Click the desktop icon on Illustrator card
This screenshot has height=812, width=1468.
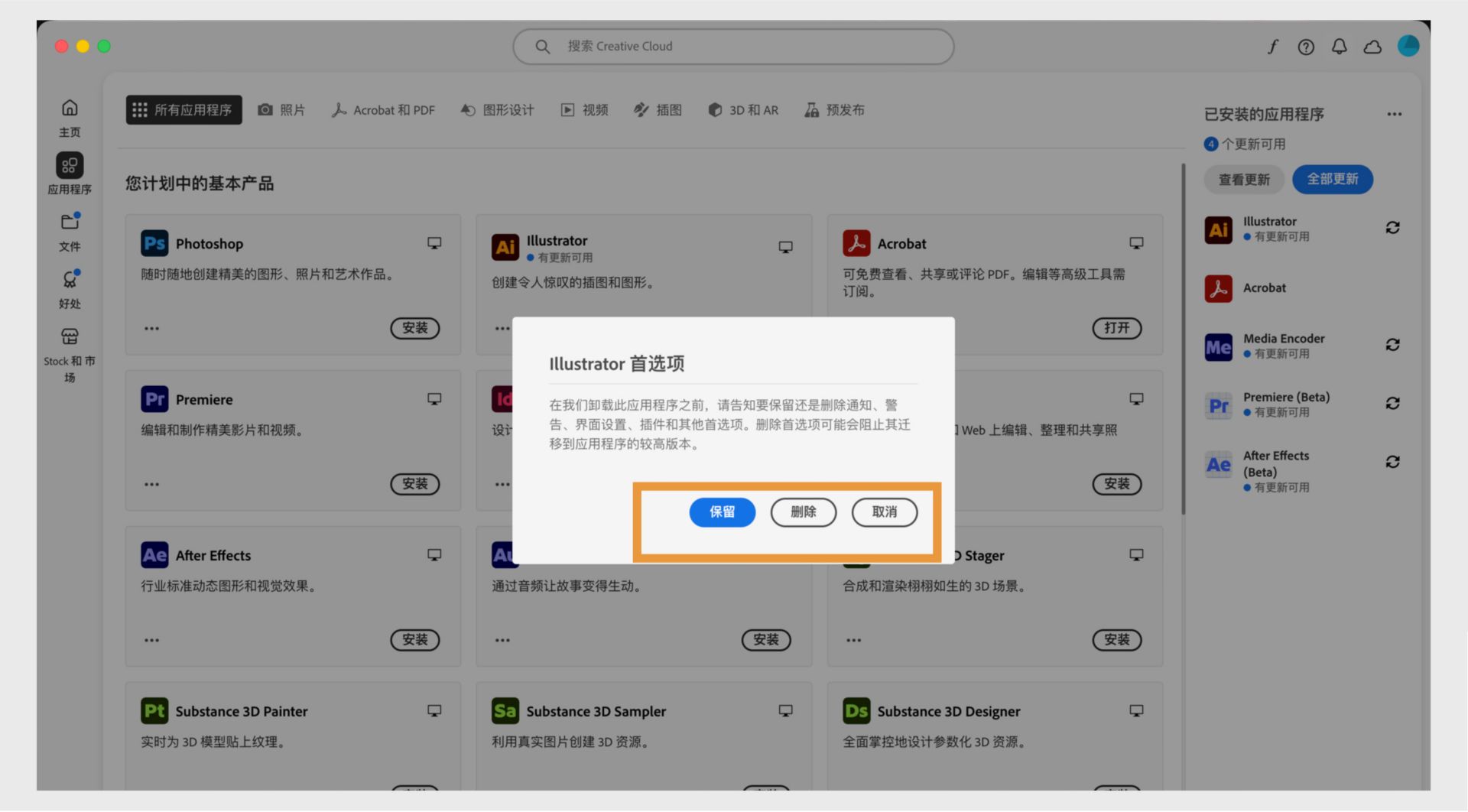785,247
